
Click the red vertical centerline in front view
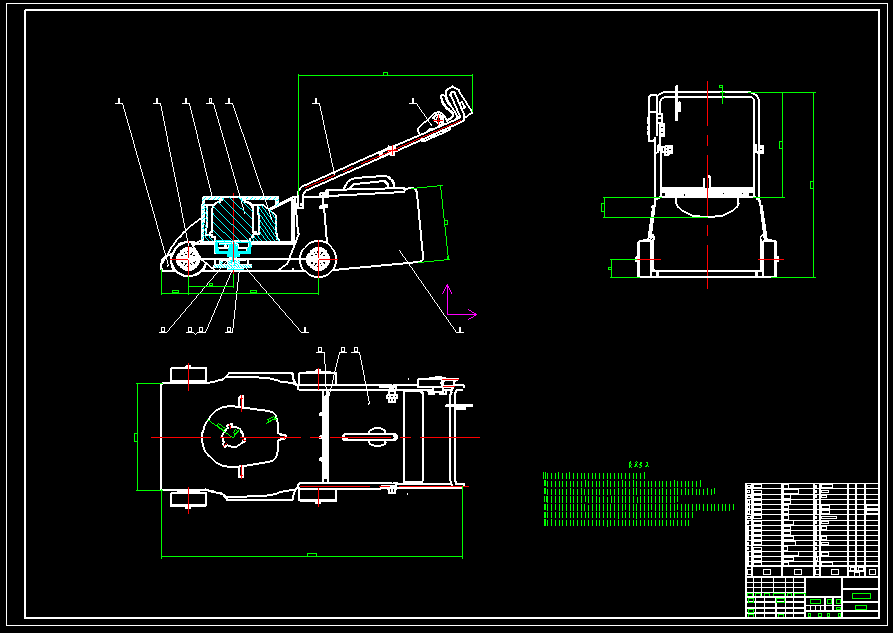707,185
